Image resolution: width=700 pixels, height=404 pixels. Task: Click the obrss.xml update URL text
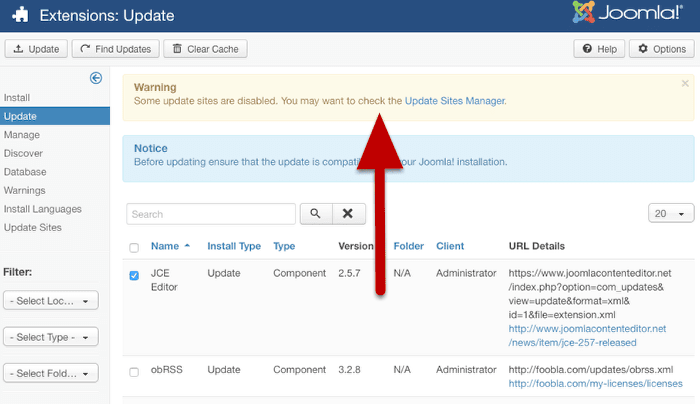591,370
